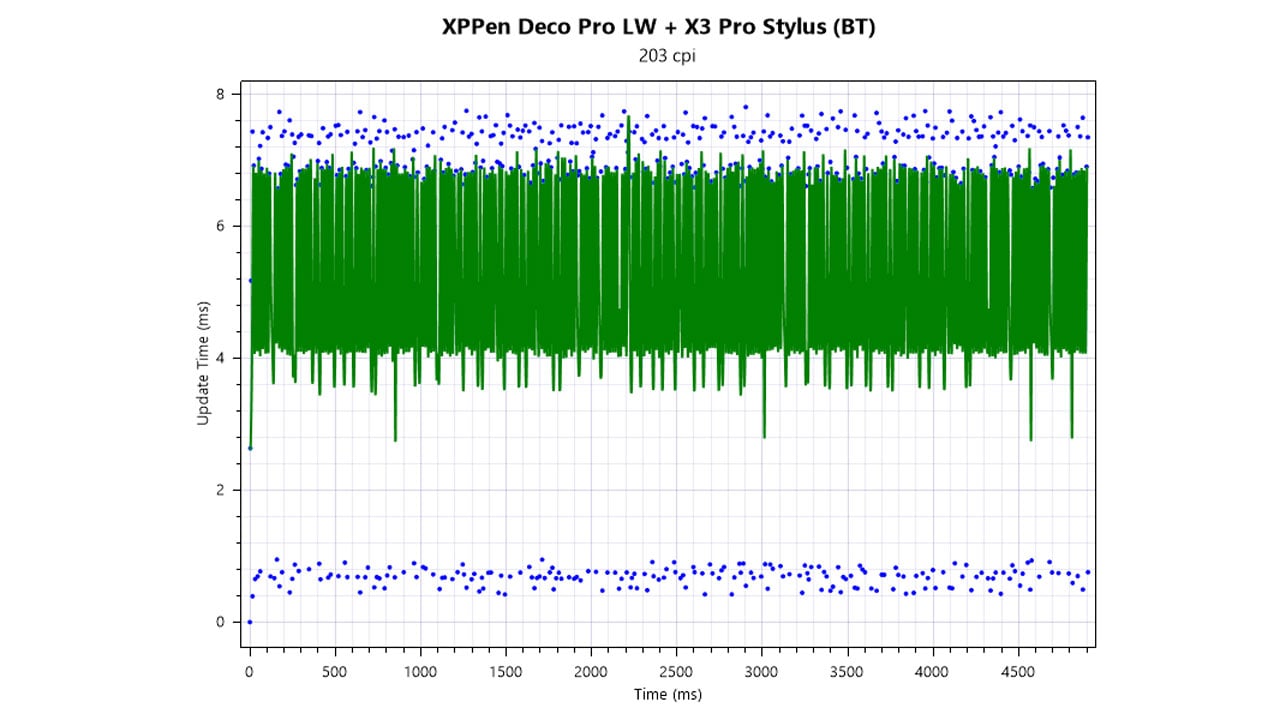Click the y-axis tick label 0
The height and width of the screenshot is (720, 1280).
pos(221,622)
